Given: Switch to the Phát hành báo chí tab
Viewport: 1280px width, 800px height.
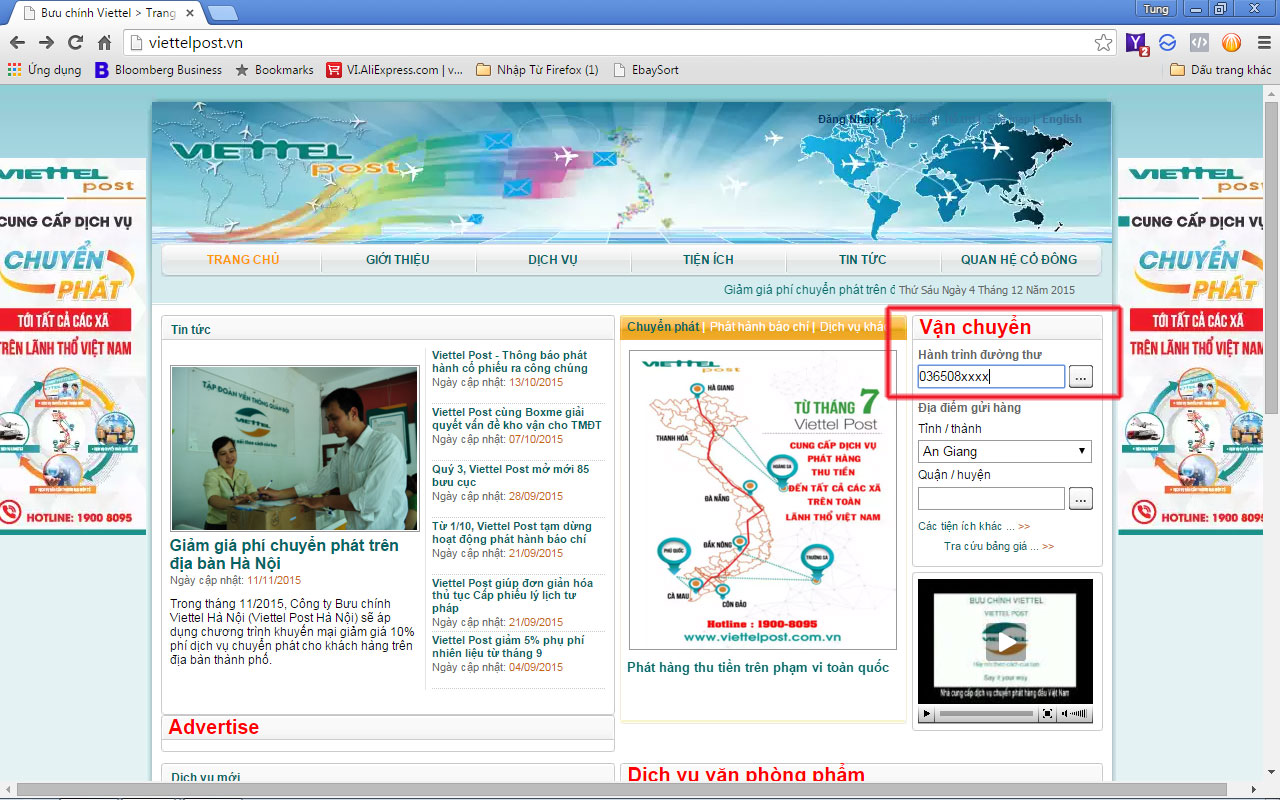Looking at the screenshot, I should pos(759,327).
